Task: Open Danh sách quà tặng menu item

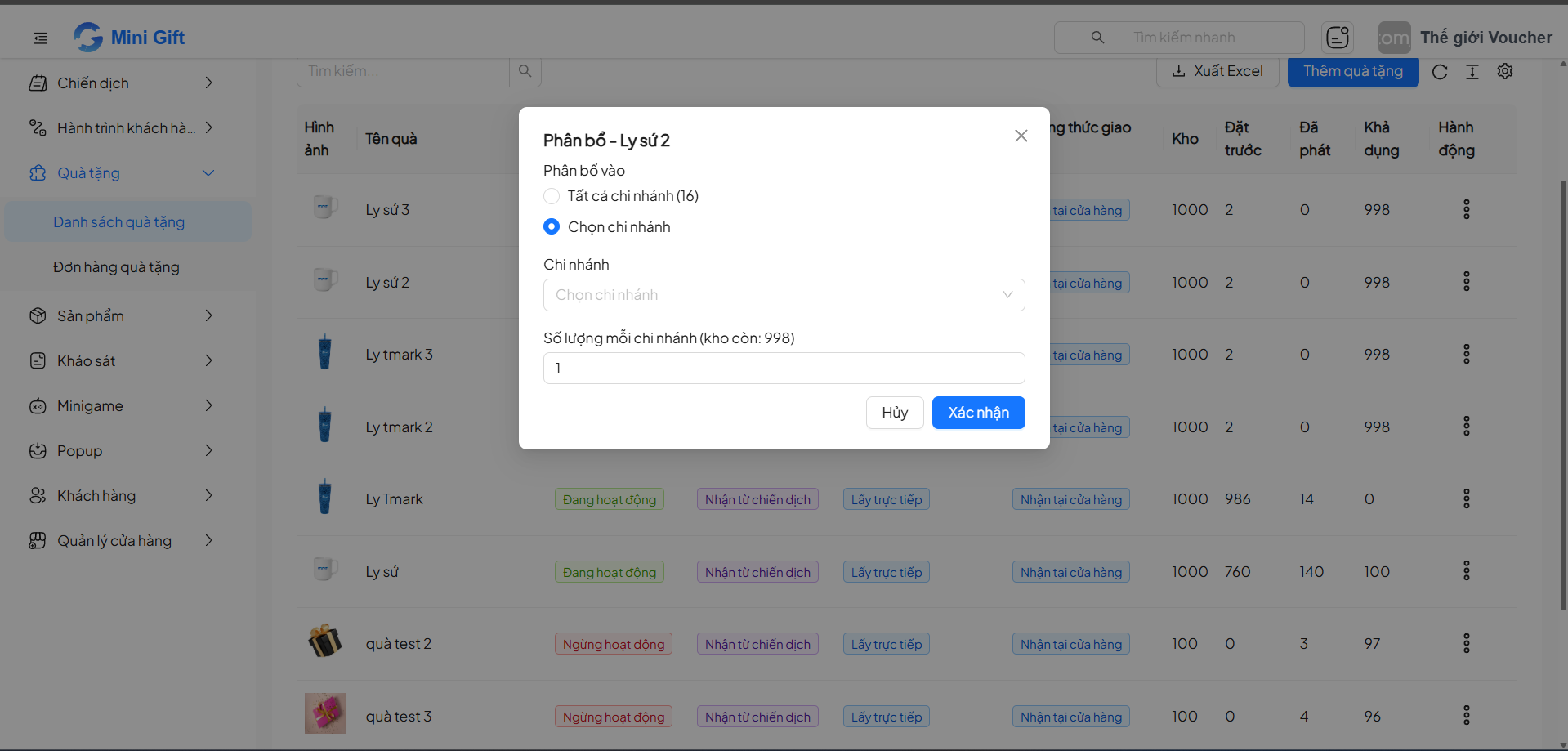Action: (x=128, y=221)
